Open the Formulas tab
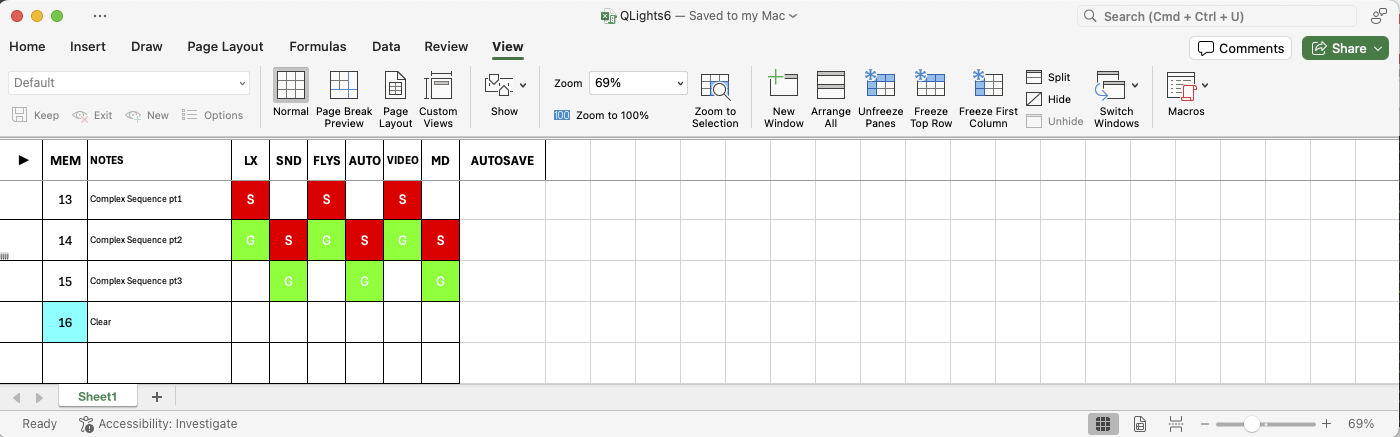This screenshot has width=1400, height=437. coord(318,46)
